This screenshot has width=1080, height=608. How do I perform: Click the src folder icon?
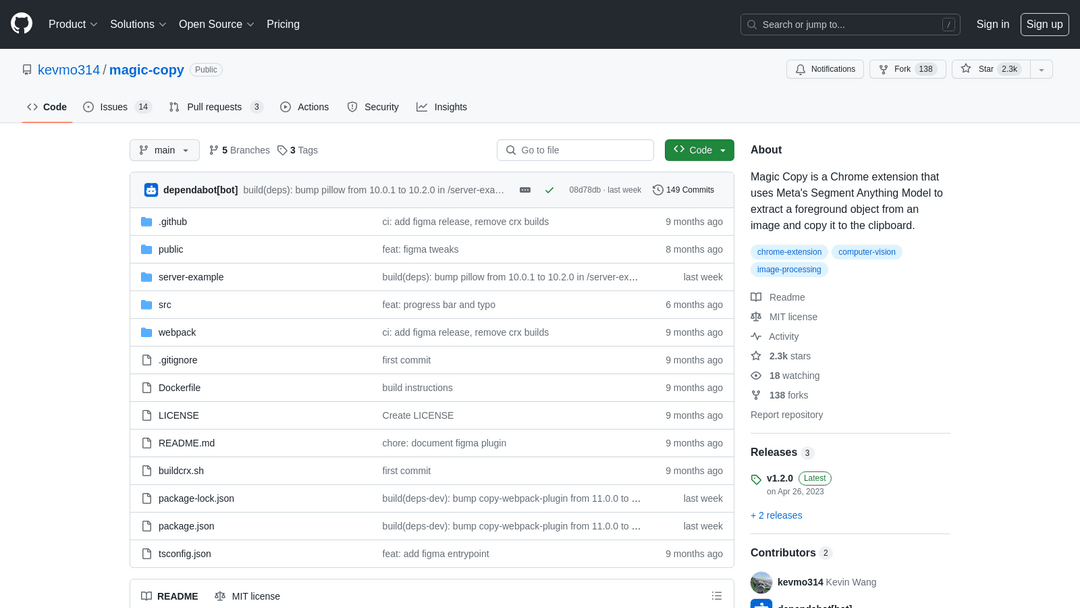pyautogui.click(x=146, y=304)
